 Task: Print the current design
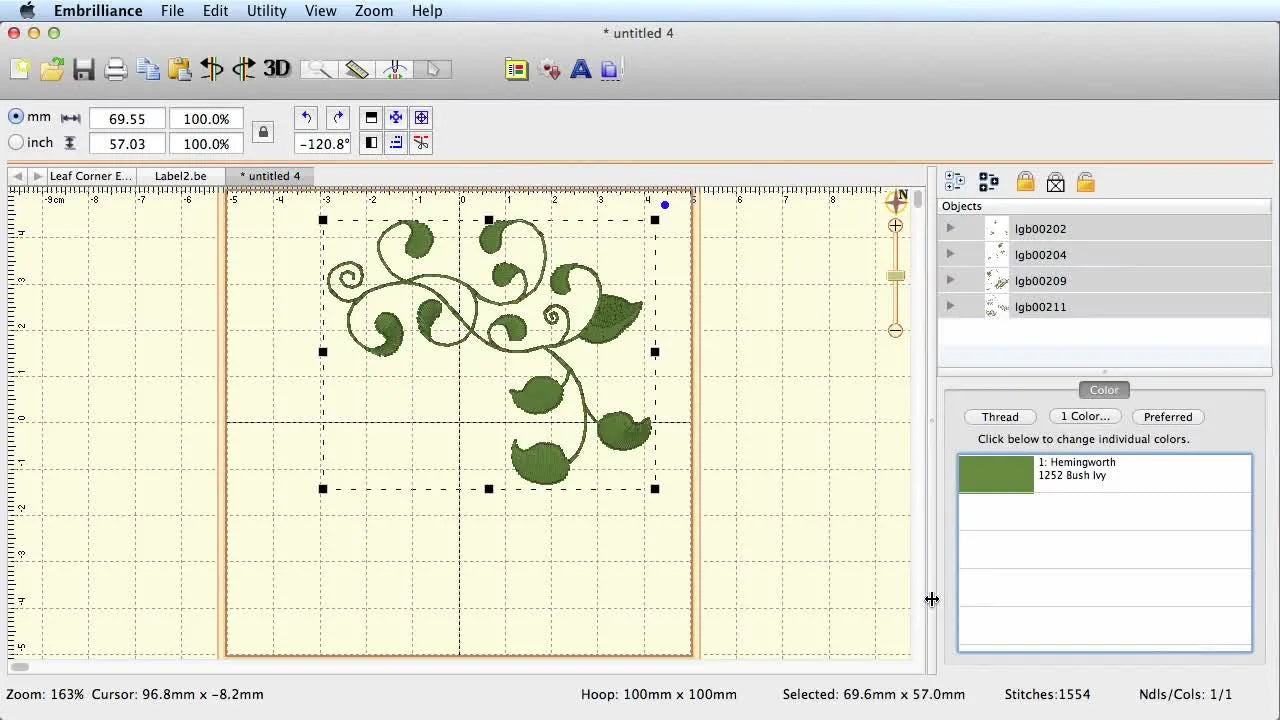116,69
